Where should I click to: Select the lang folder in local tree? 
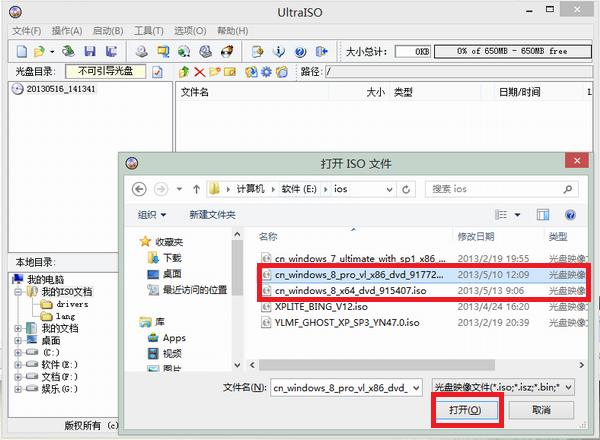click(65, 316)
